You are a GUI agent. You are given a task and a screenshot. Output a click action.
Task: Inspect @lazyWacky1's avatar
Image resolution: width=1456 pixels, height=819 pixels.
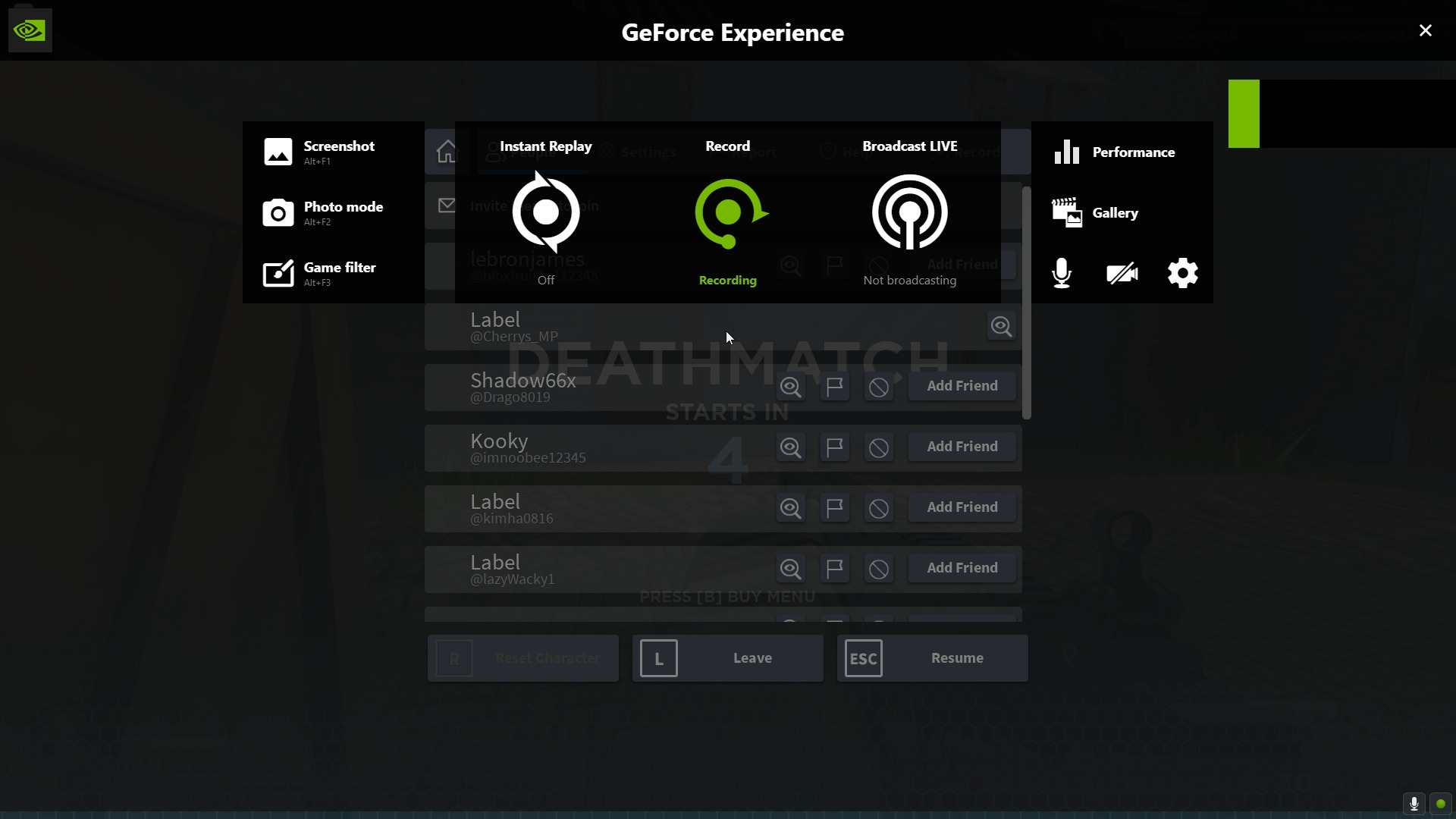790,569
